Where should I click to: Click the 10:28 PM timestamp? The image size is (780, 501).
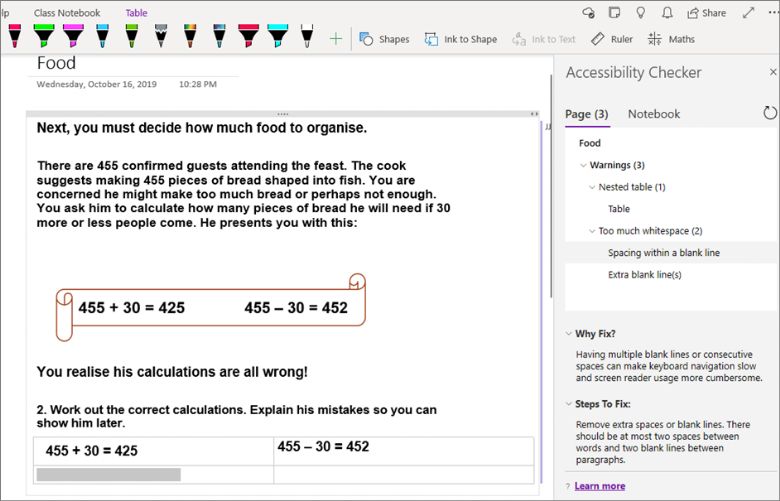tap(197, 84)
